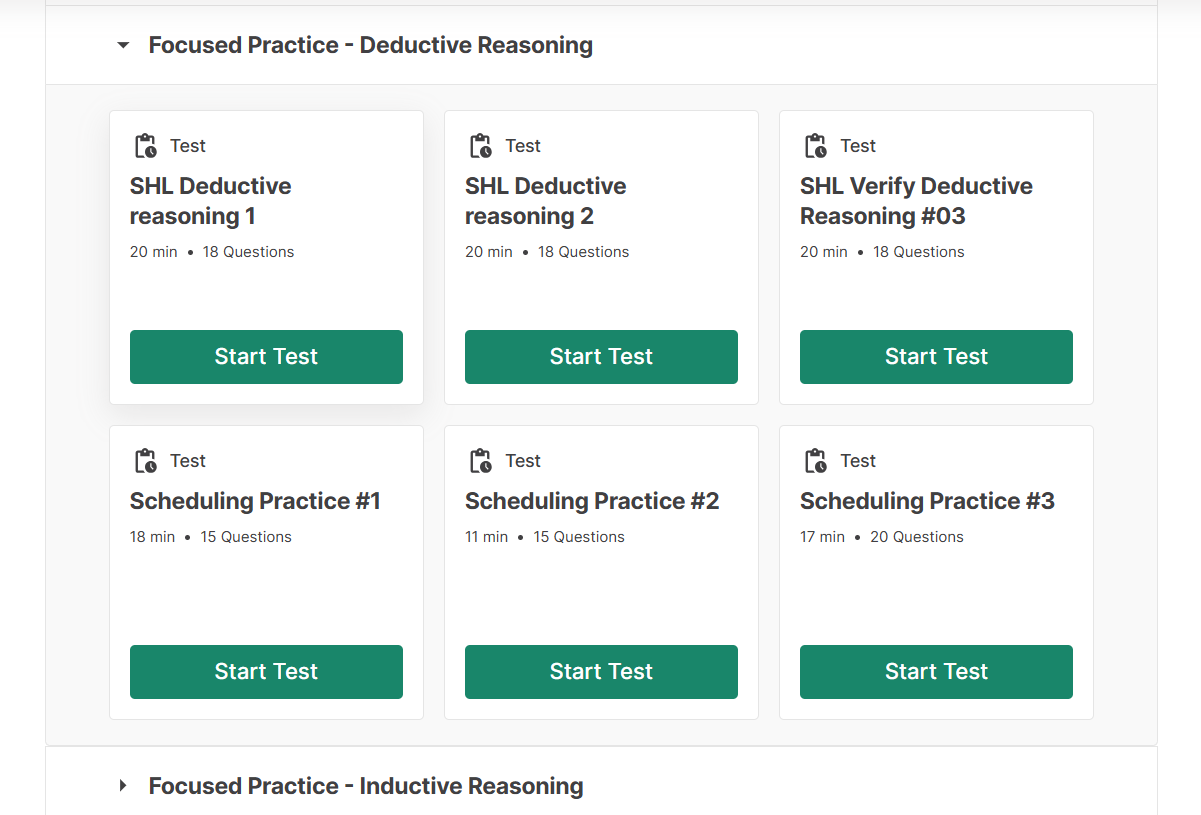Click the test icon on Scheduling Practice #1
The image size is (1201, 815).
(x=146, y=461)
